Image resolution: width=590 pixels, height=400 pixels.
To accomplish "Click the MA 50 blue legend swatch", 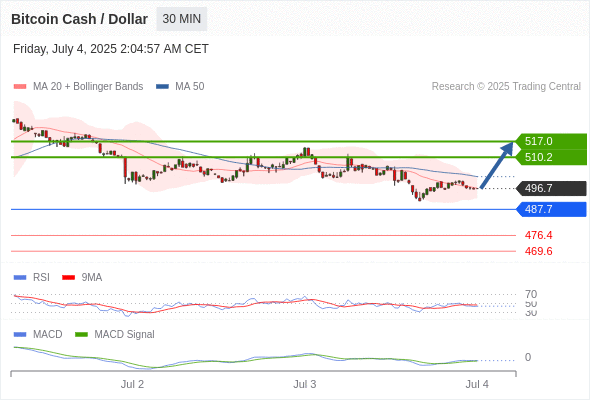I will (x=162, y=87).
